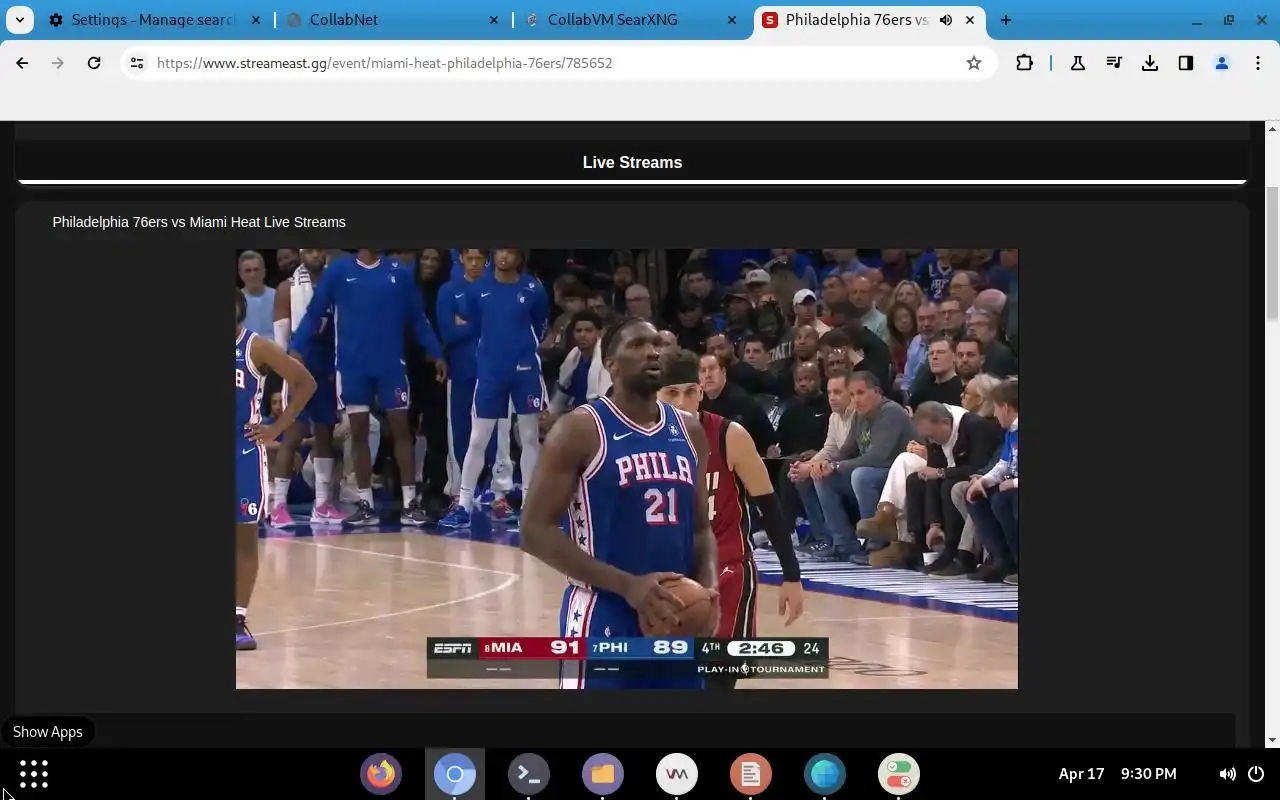Switch to Settings - Manage search tab

tap(155, 20)
